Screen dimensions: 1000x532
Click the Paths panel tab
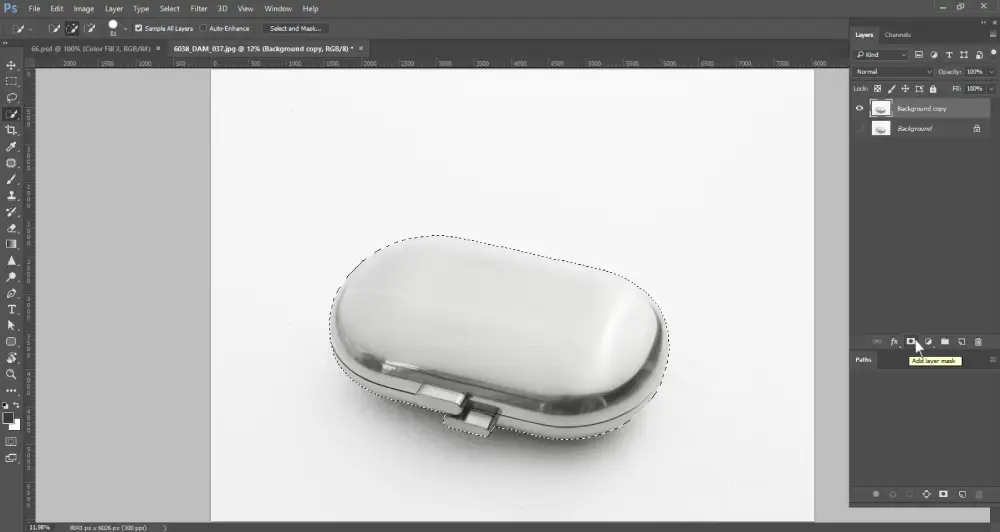(x=864, y=360)
